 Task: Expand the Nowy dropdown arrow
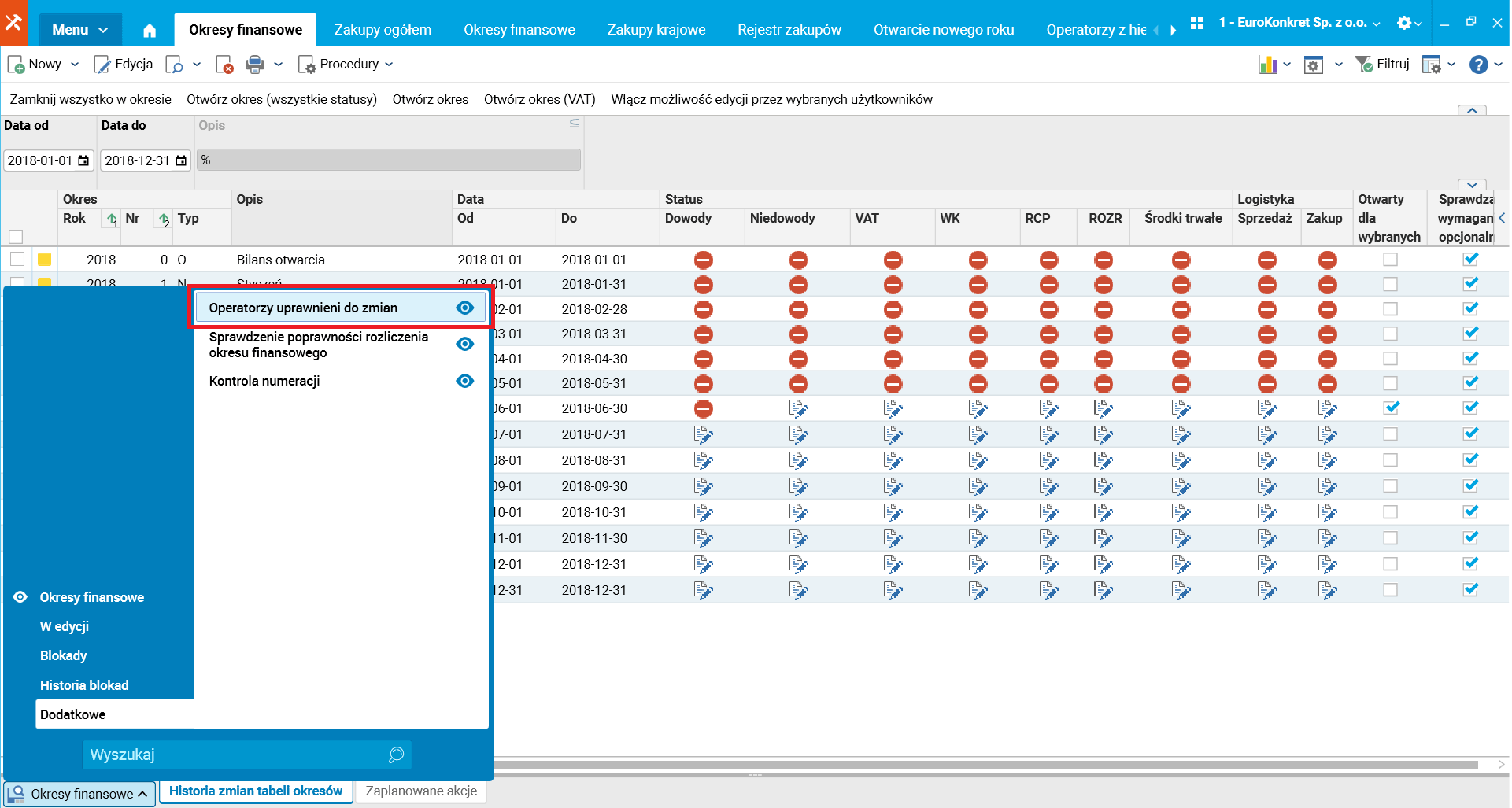pos(75,65)
